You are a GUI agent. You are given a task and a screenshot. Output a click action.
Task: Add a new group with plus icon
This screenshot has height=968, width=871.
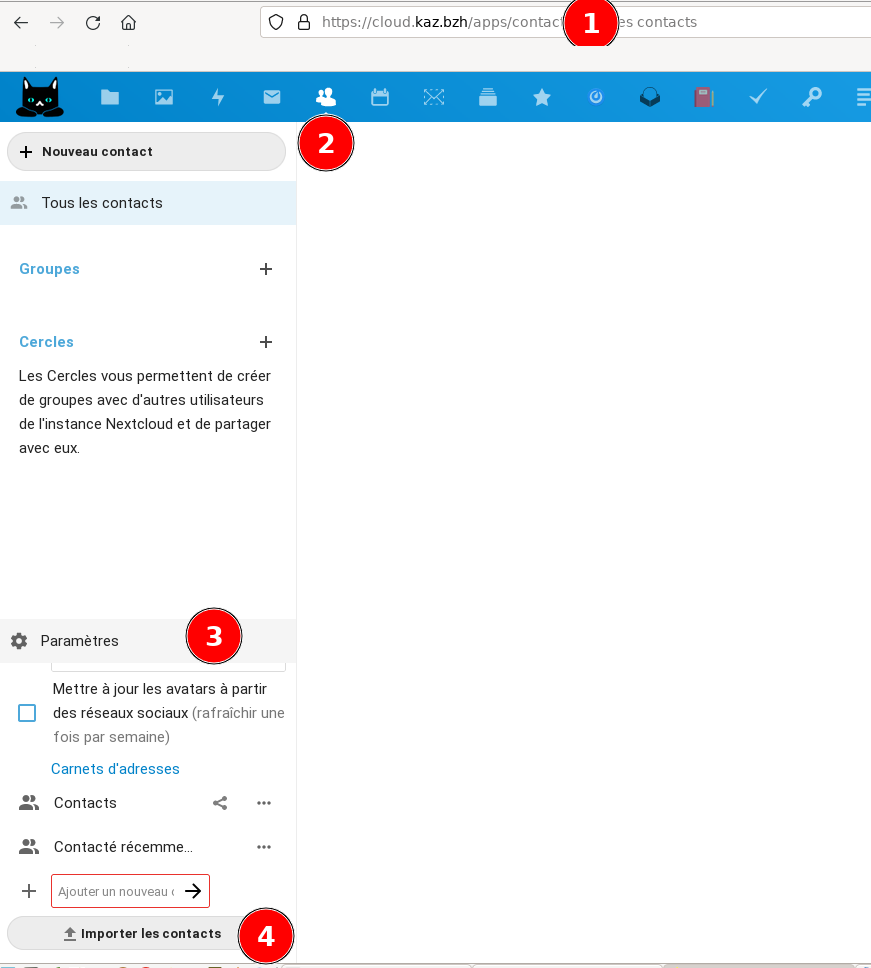click(x=266, y=269)
